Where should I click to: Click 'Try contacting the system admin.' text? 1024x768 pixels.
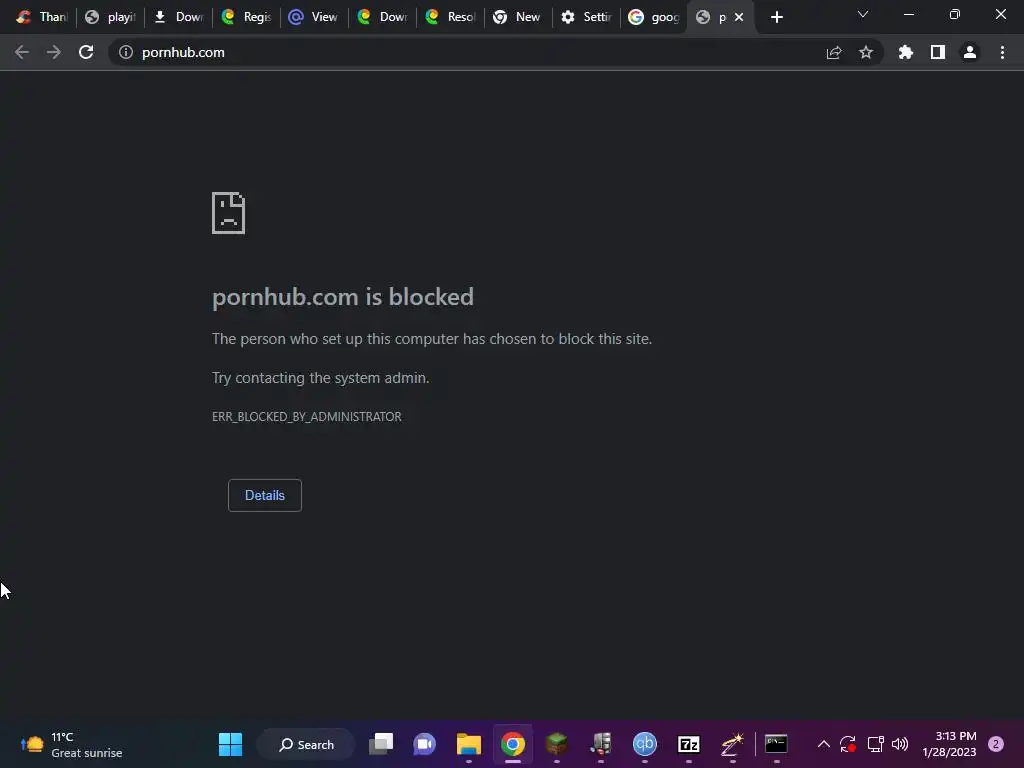tap(321, 377)
